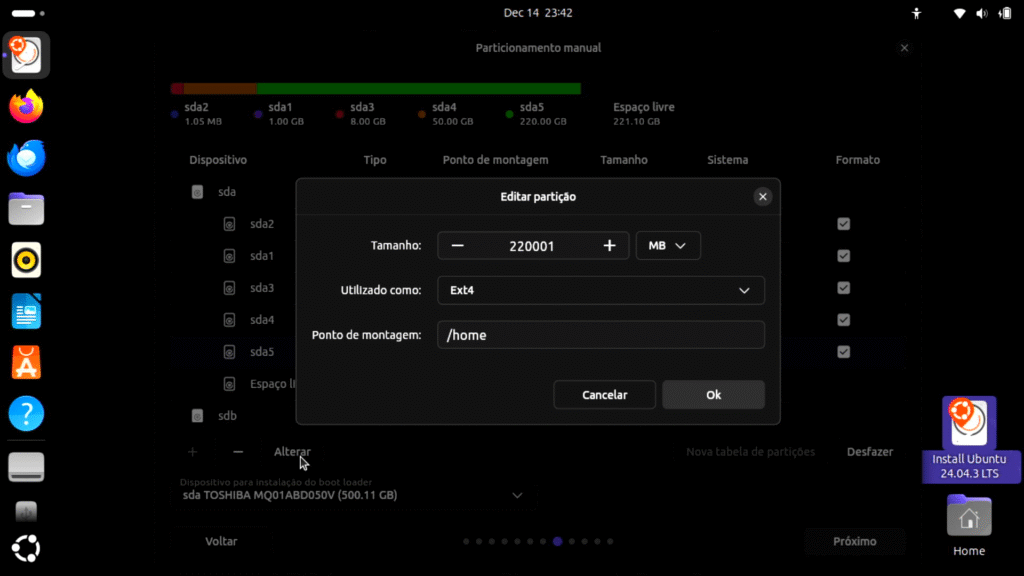Open the MB unit dropdown
Viewport: 1024px width, 576px height.
(x=668, y=246)
